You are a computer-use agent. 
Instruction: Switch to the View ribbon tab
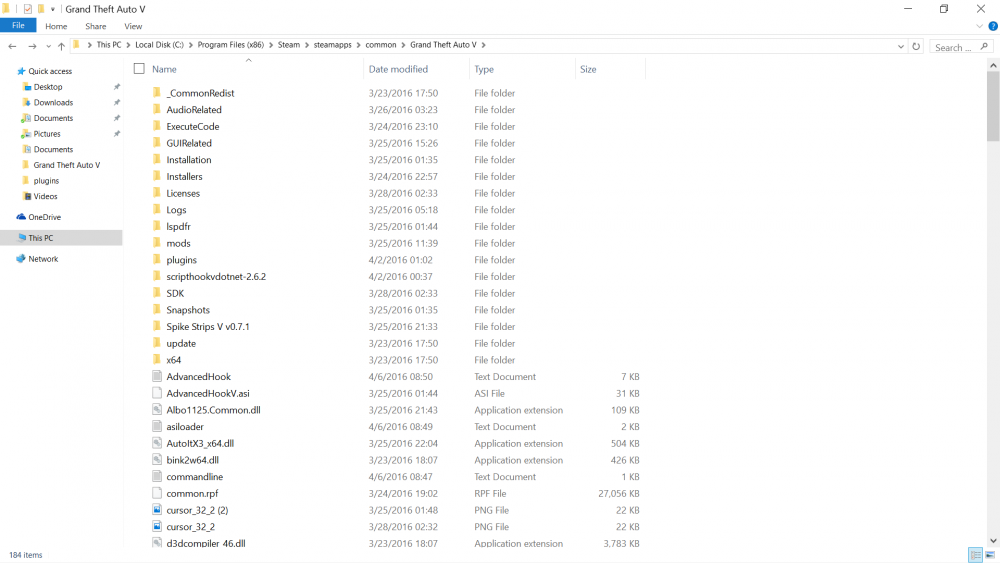[x=133, y=26]
